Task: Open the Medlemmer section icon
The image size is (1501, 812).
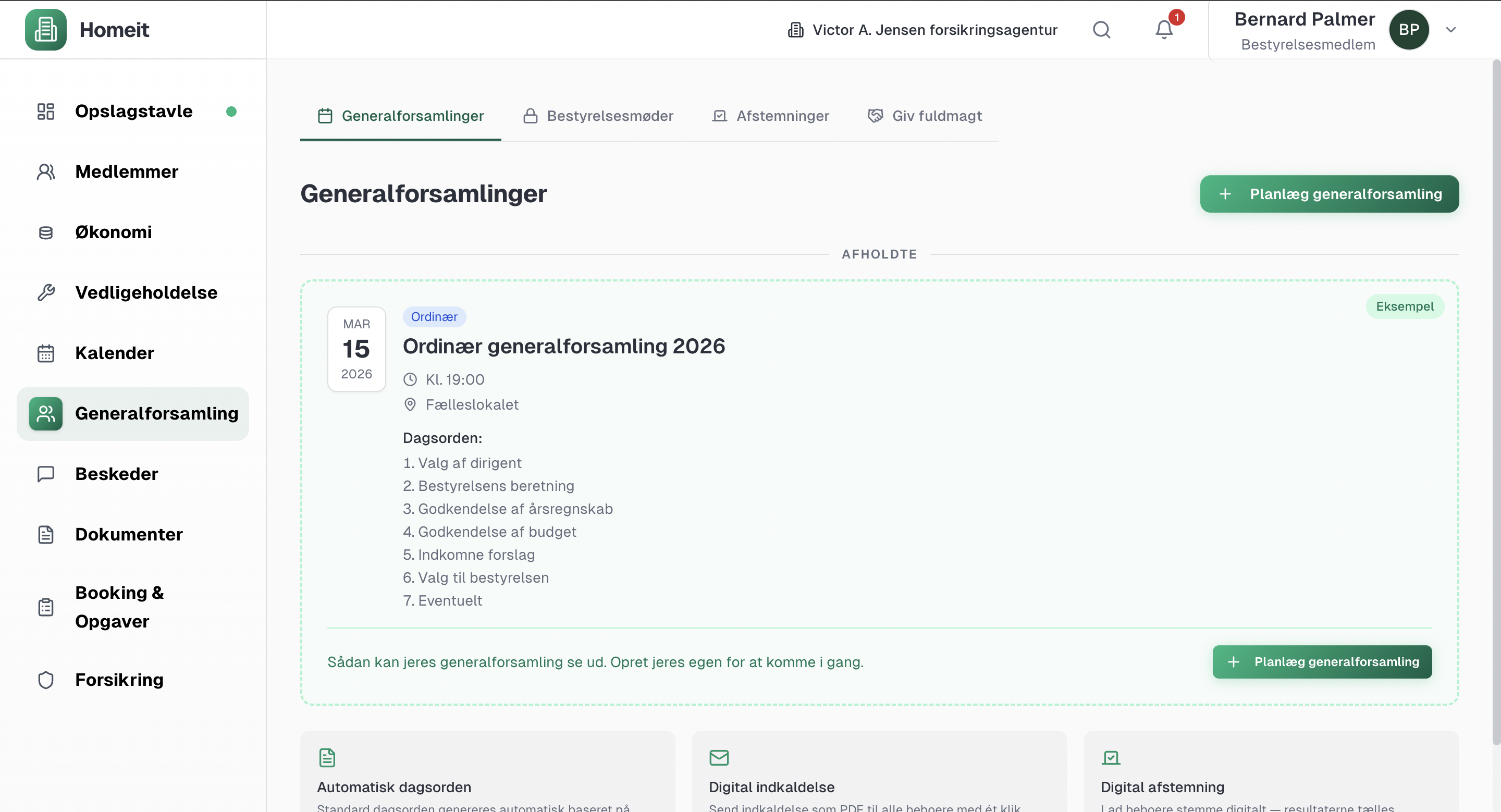Action: tap(45, 171)
